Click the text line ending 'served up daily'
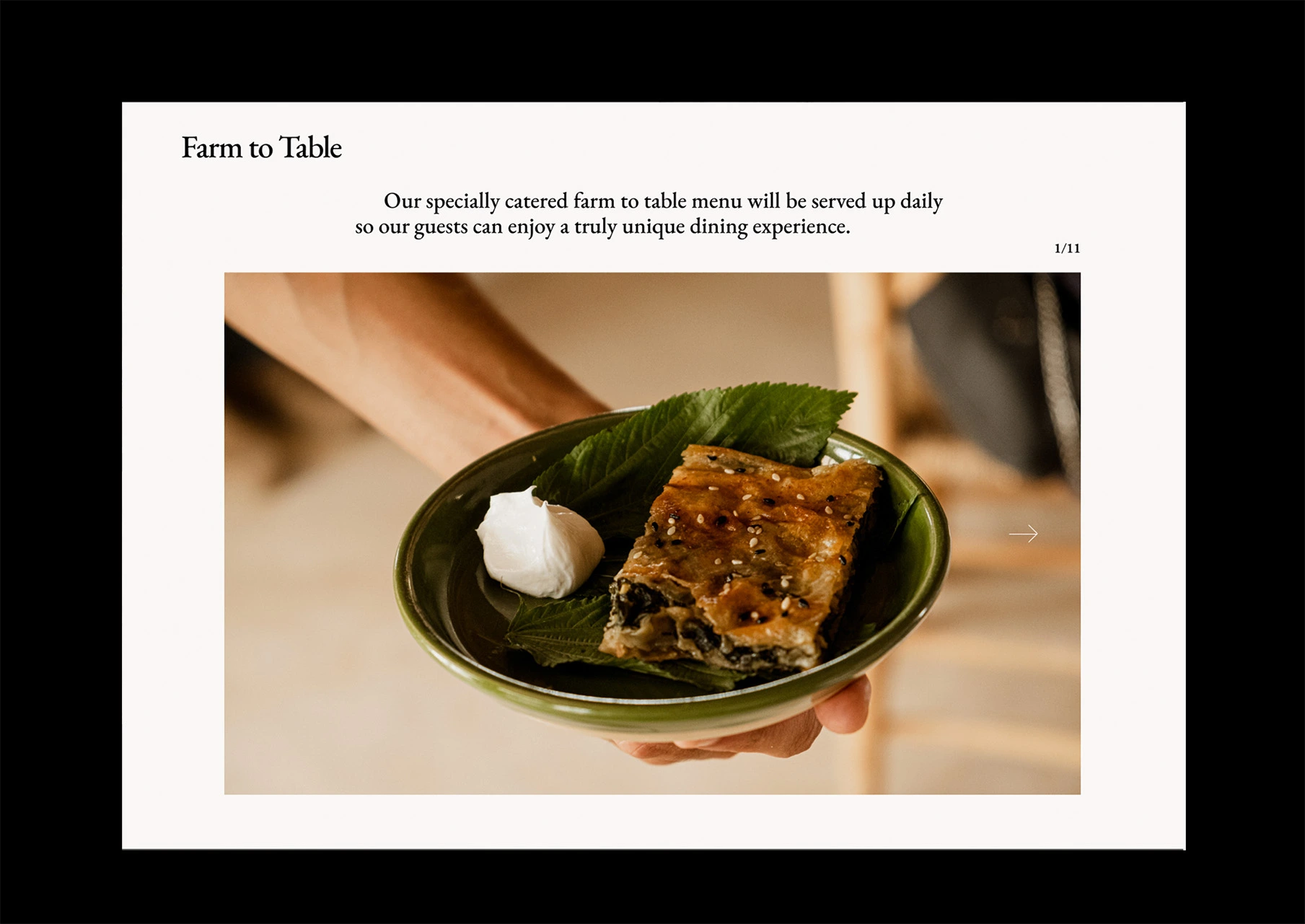This screenshot has height=924, width=1305. pyautogui.click(x=663, y=201)
